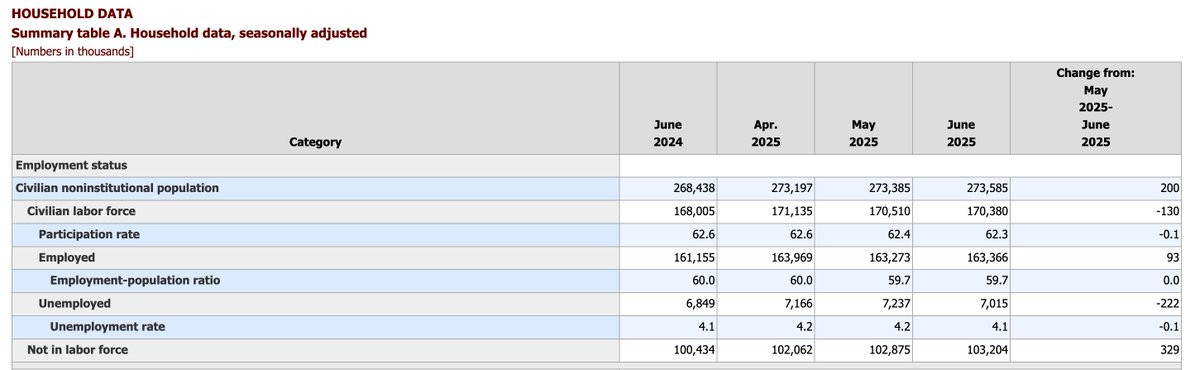Click the Participation rate row label
This screenshot has height=370, width=1200.
point(89,234)
